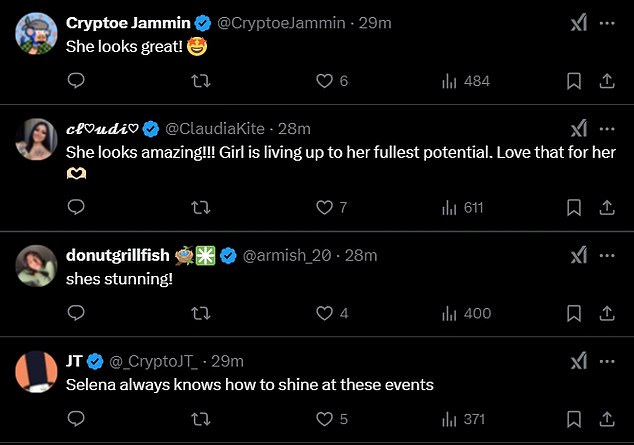This screenshot has height=445, width=634.
Task: Open more options on Cryptoe Jammin's tweet
Action: pos(607,23)
